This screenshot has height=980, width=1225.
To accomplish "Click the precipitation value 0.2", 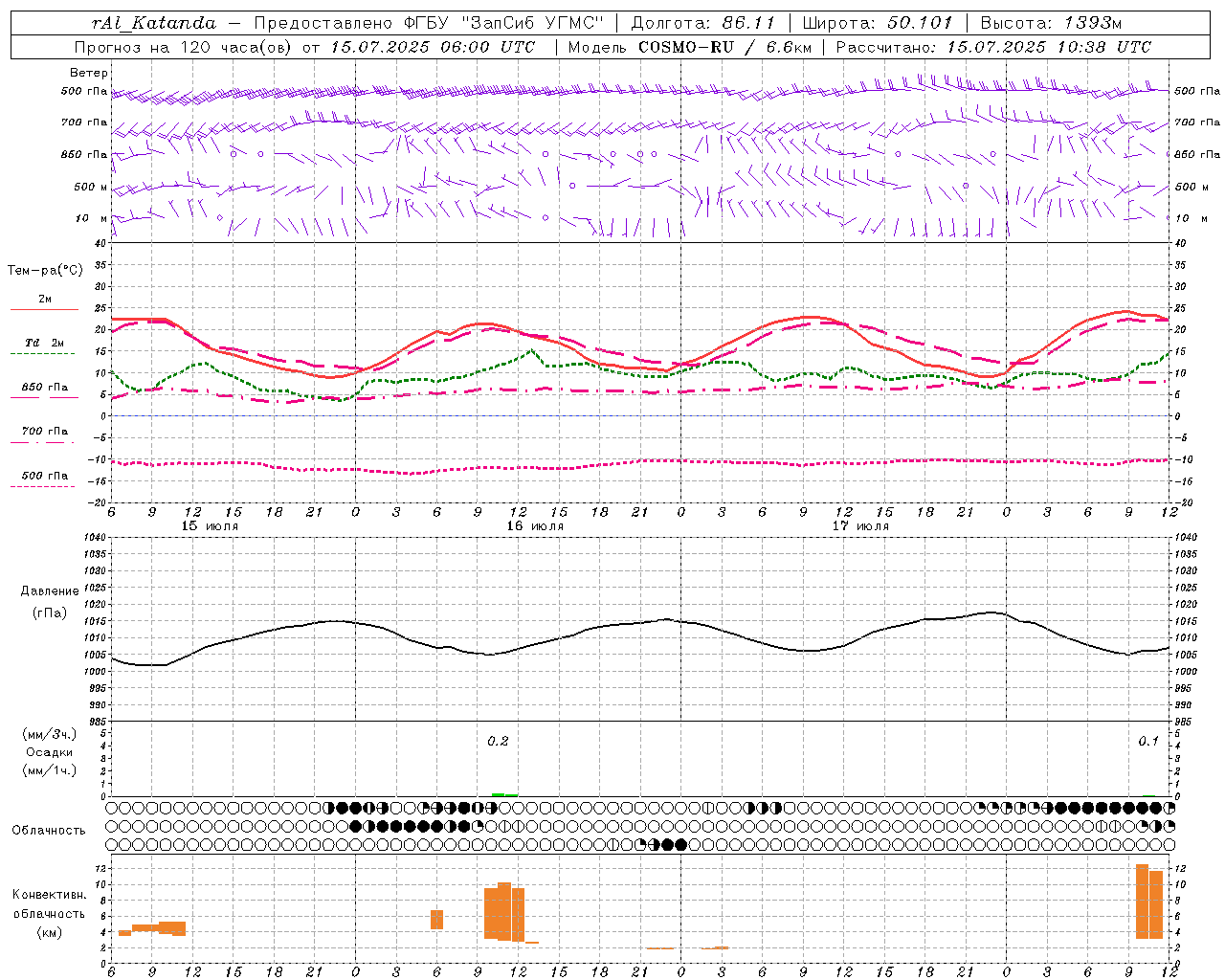I will (498, 741).
